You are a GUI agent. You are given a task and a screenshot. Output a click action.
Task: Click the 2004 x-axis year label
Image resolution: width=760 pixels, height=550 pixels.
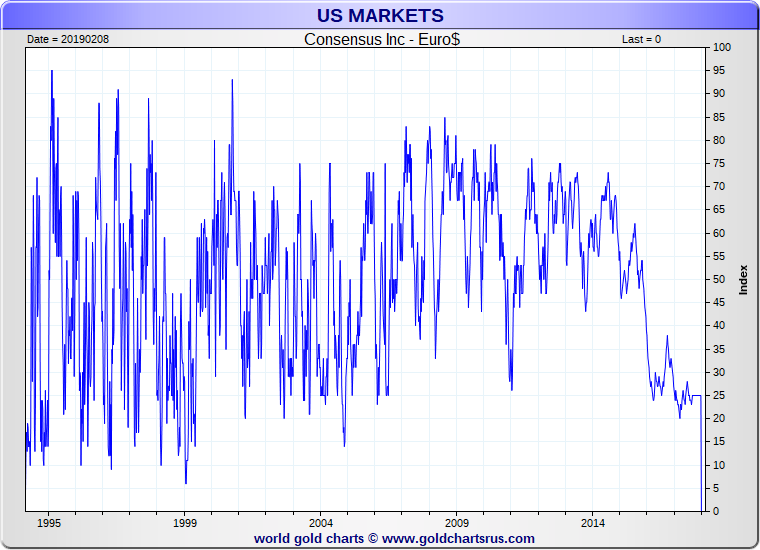[321, 523]
